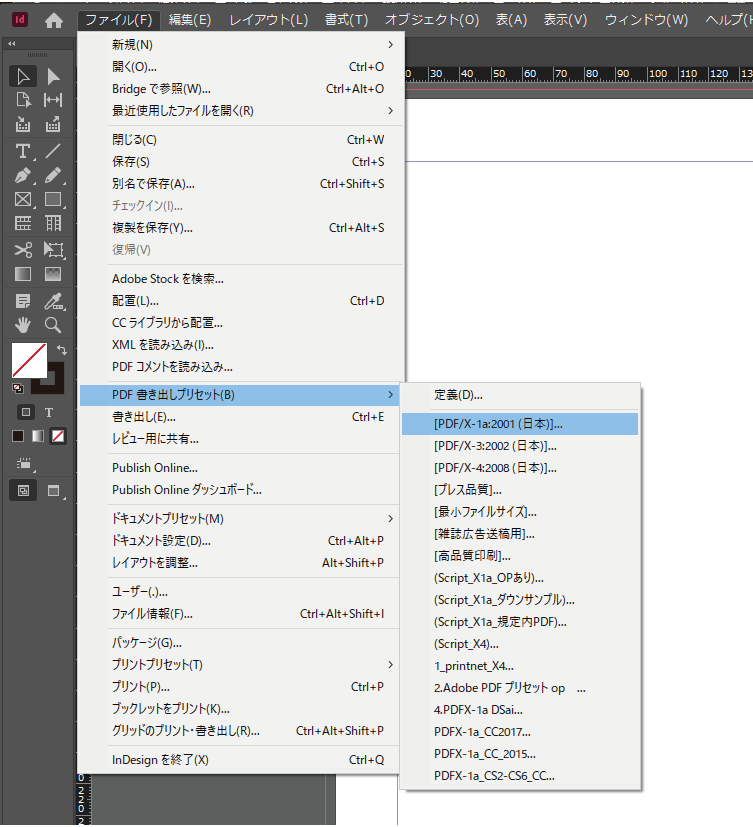The height and width of the screenshot is (827, 753).
Task: Open the 表(A) menu
Action: (x=511, y=20)
